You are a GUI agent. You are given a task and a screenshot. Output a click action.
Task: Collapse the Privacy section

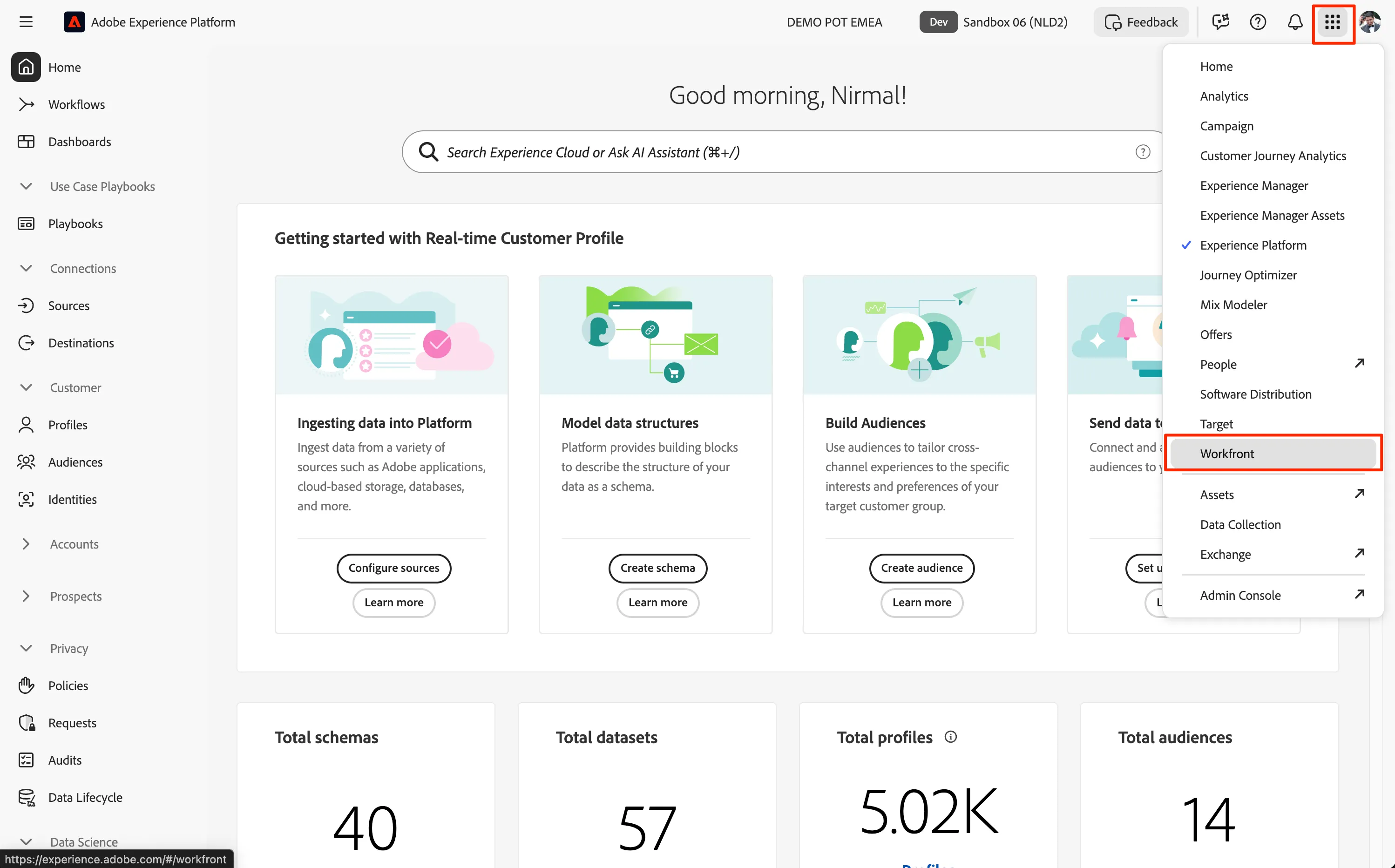pyautogui.click(x=26, y=648)
